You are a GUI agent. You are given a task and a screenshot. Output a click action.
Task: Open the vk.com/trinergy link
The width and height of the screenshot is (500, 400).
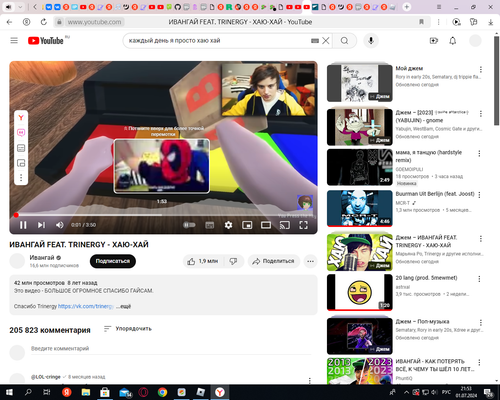pyautogui.click(x=86, y=306)
